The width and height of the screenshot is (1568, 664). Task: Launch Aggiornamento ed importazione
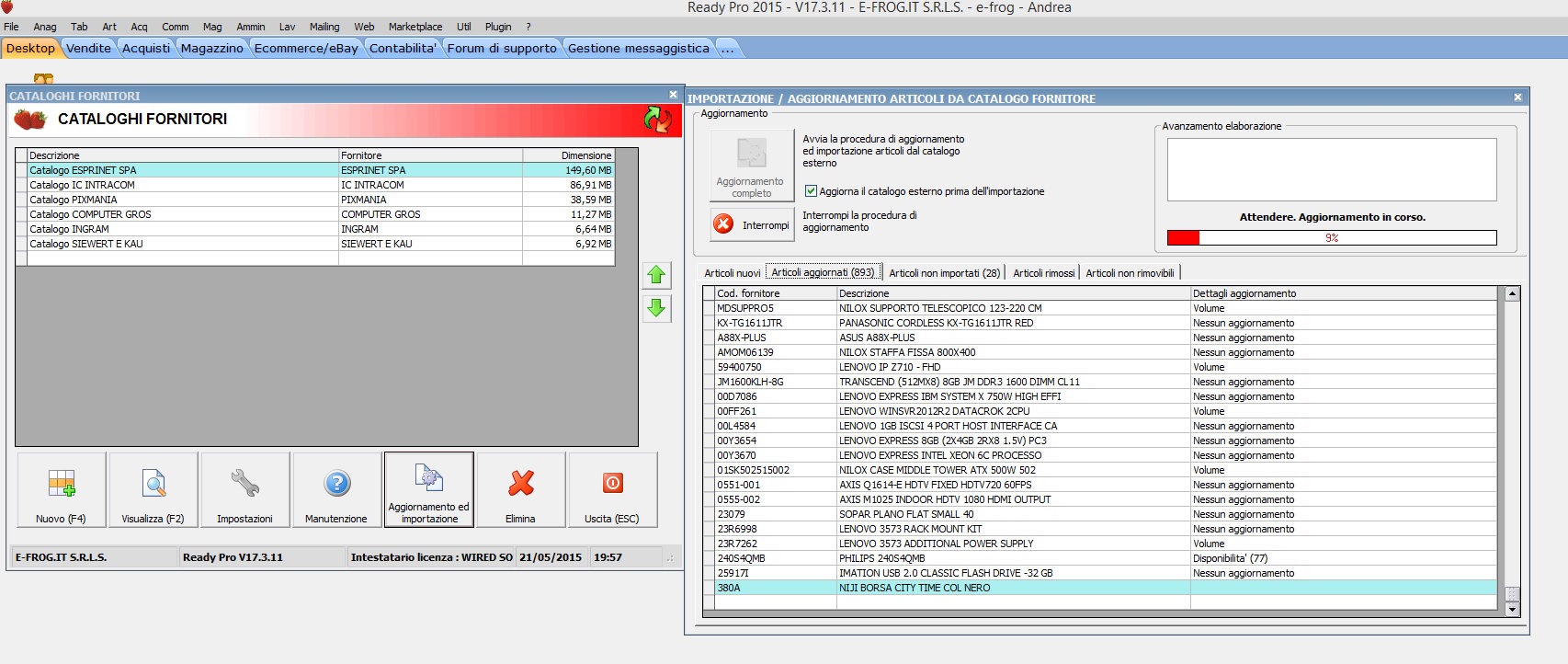(x=429, y=489)
